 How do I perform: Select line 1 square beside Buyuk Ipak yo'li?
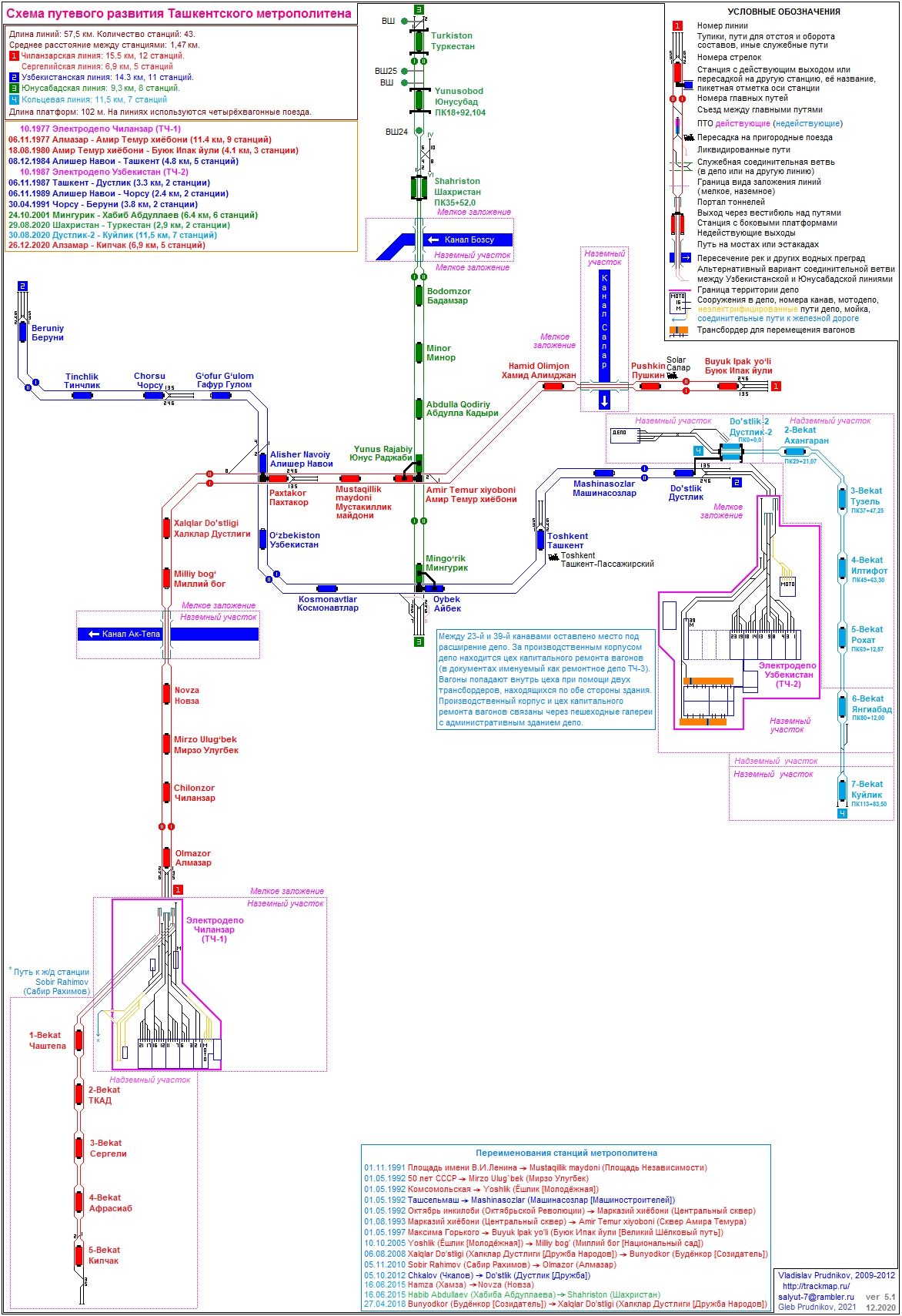point(776,387)
